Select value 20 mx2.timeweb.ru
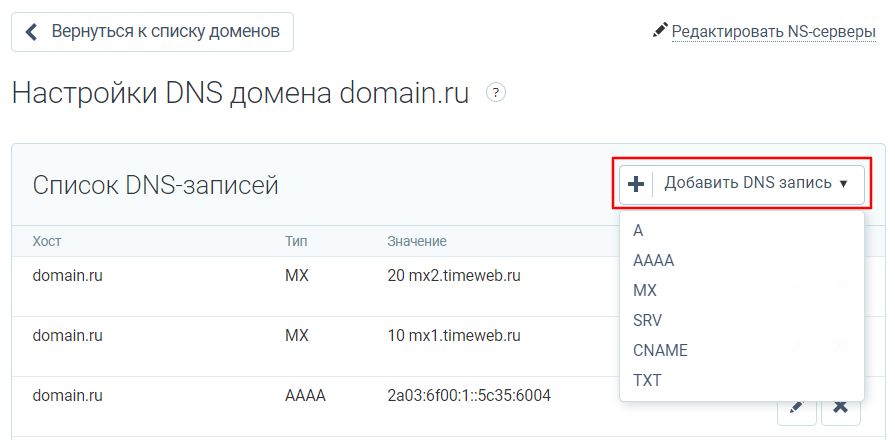 click(454, 276)
